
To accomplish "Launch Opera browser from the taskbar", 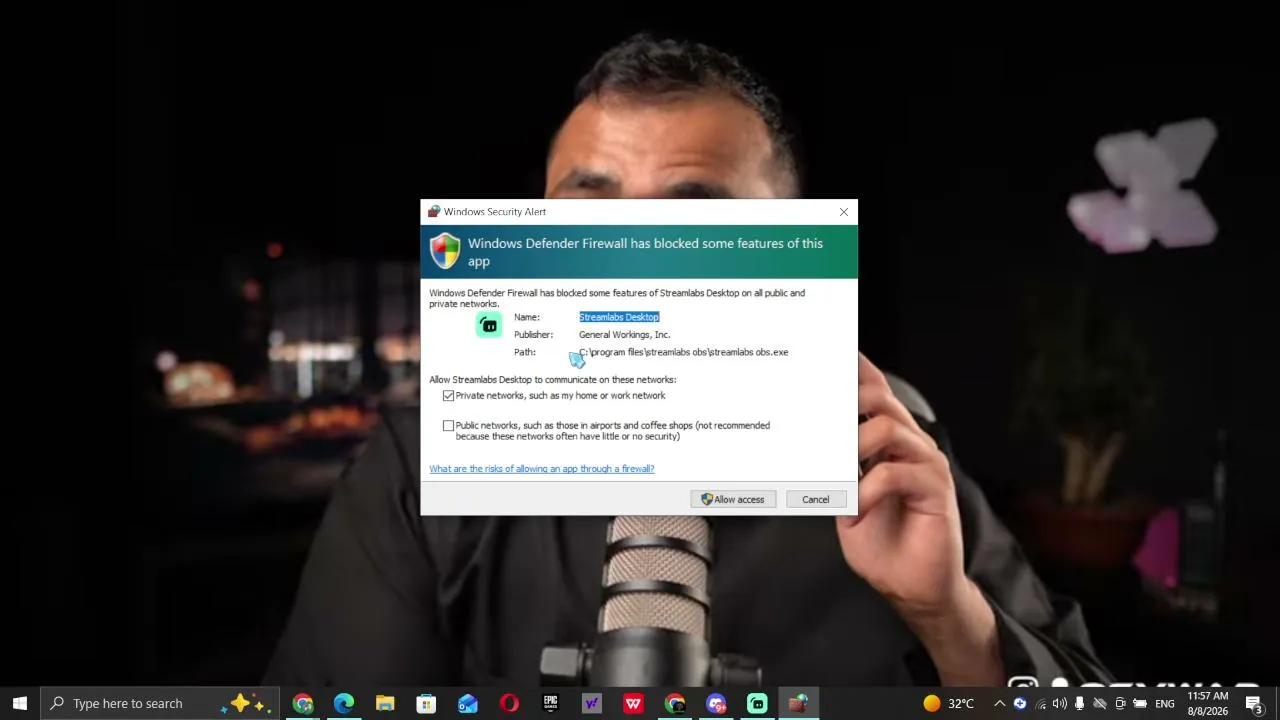I will (509, 703).
